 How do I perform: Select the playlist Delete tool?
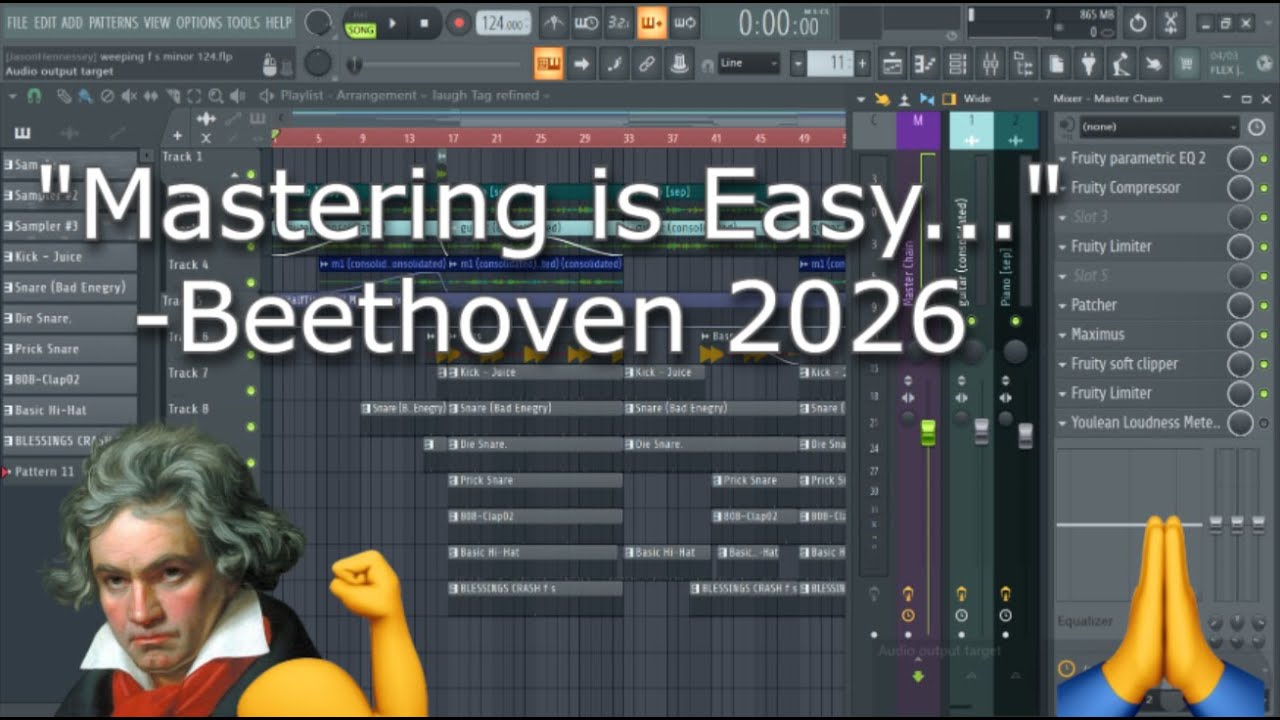pos(107,96)
